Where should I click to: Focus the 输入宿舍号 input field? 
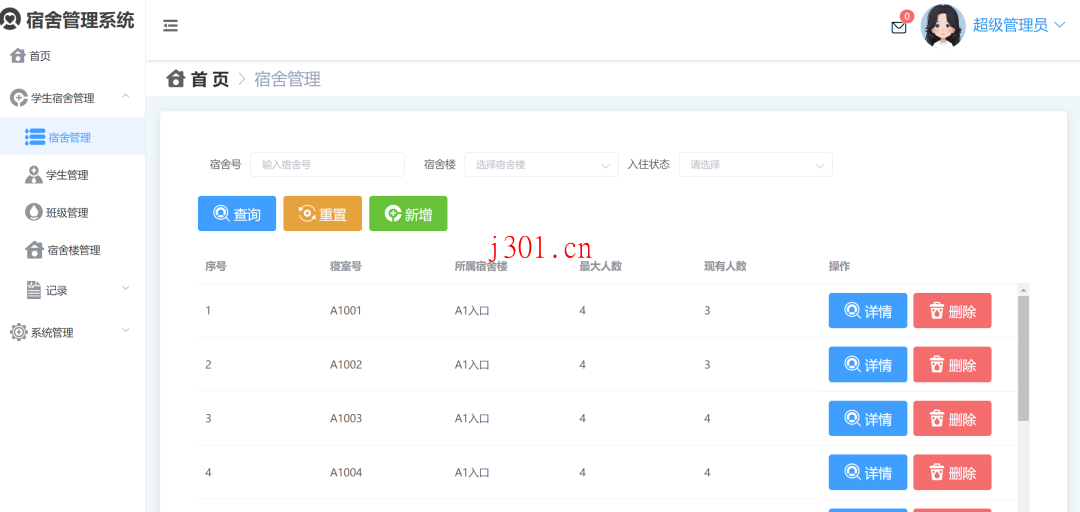[327, 165]
